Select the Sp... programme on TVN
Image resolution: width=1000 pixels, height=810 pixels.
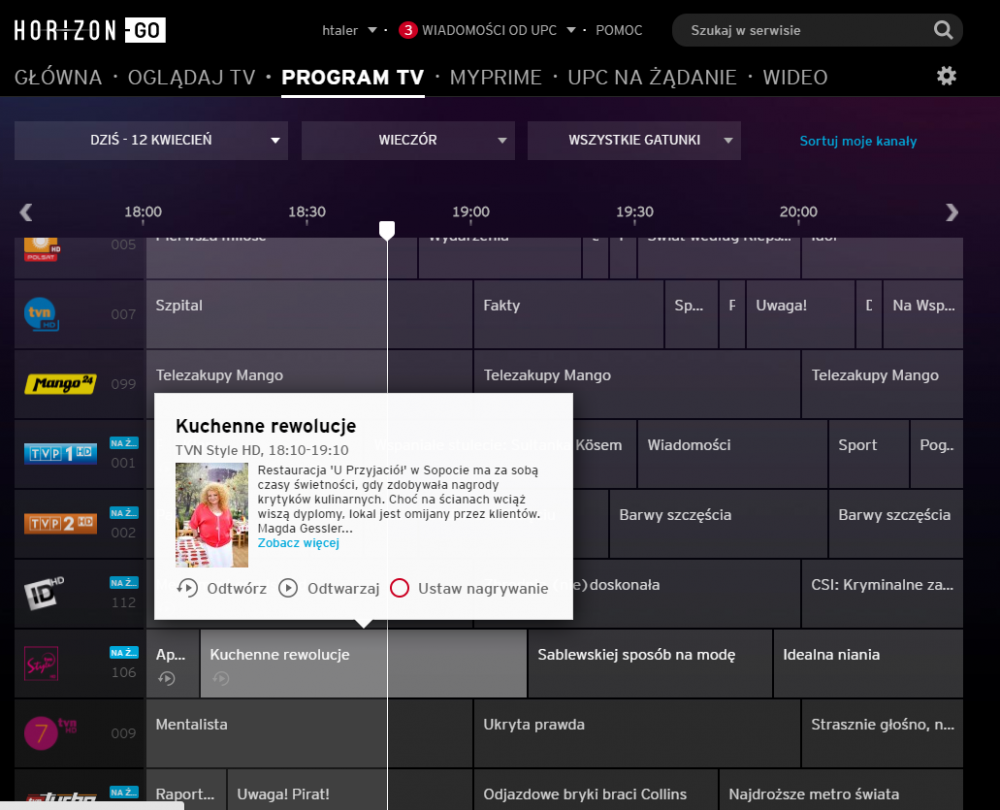(691, 314)
